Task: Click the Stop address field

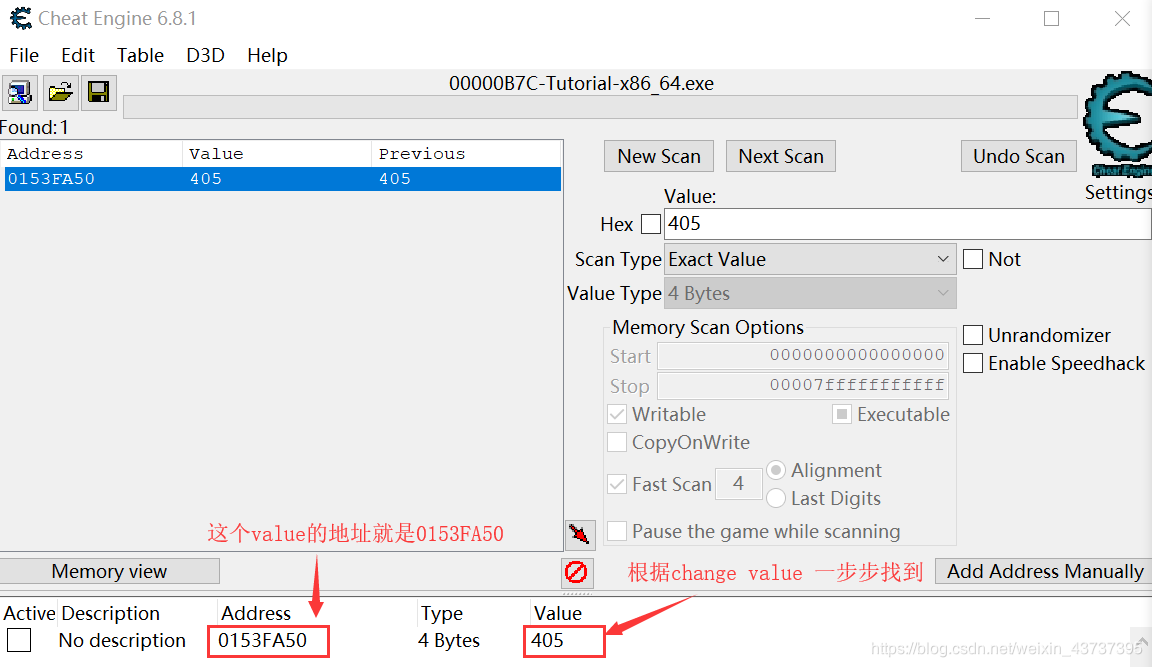Action: pyautogui.click(x=802, y=386)
